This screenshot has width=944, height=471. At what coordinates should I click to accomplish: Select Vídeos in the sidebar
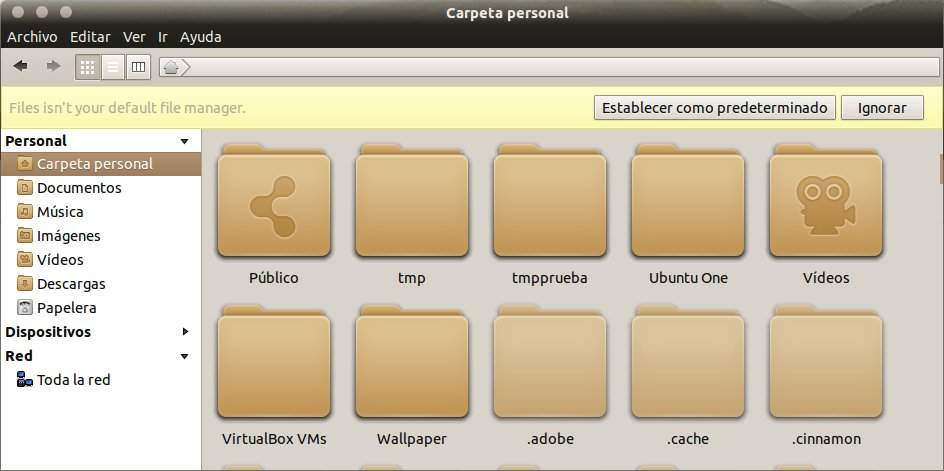[101, 260]
